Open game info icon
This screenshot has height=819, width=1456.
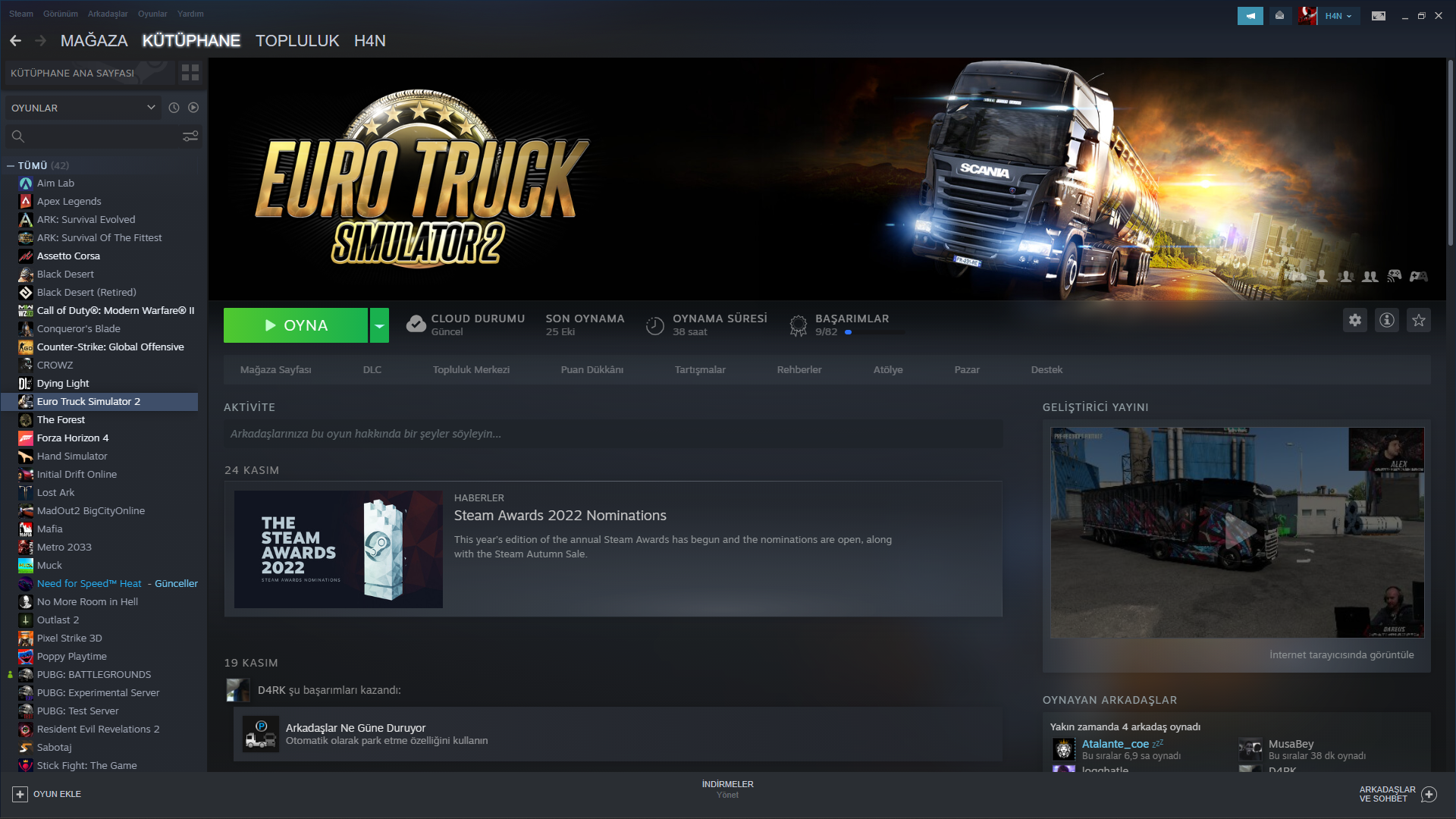click(1387, 320)
